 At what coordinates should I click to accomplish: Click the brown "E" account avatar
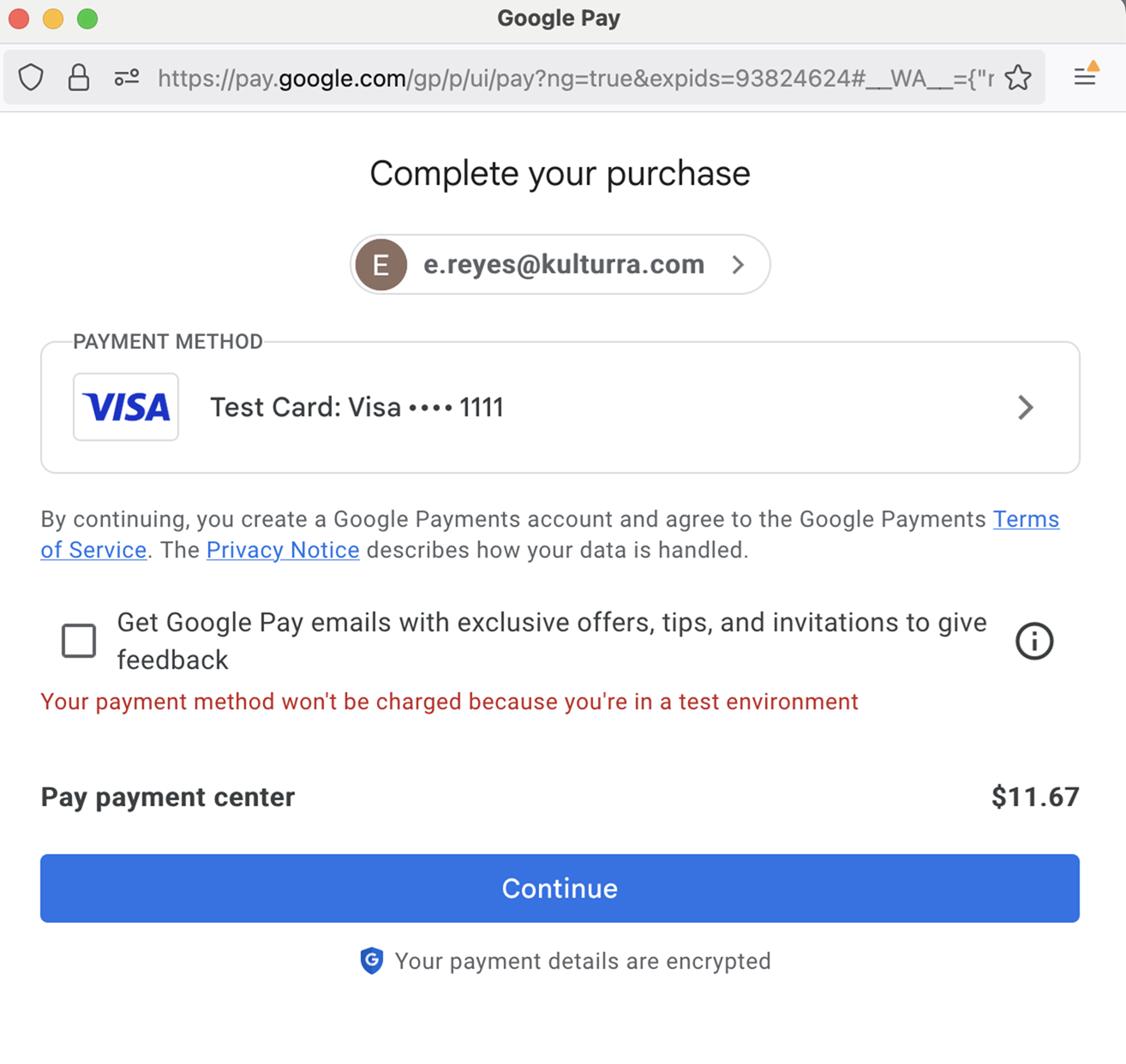click(x=381, y=265)
